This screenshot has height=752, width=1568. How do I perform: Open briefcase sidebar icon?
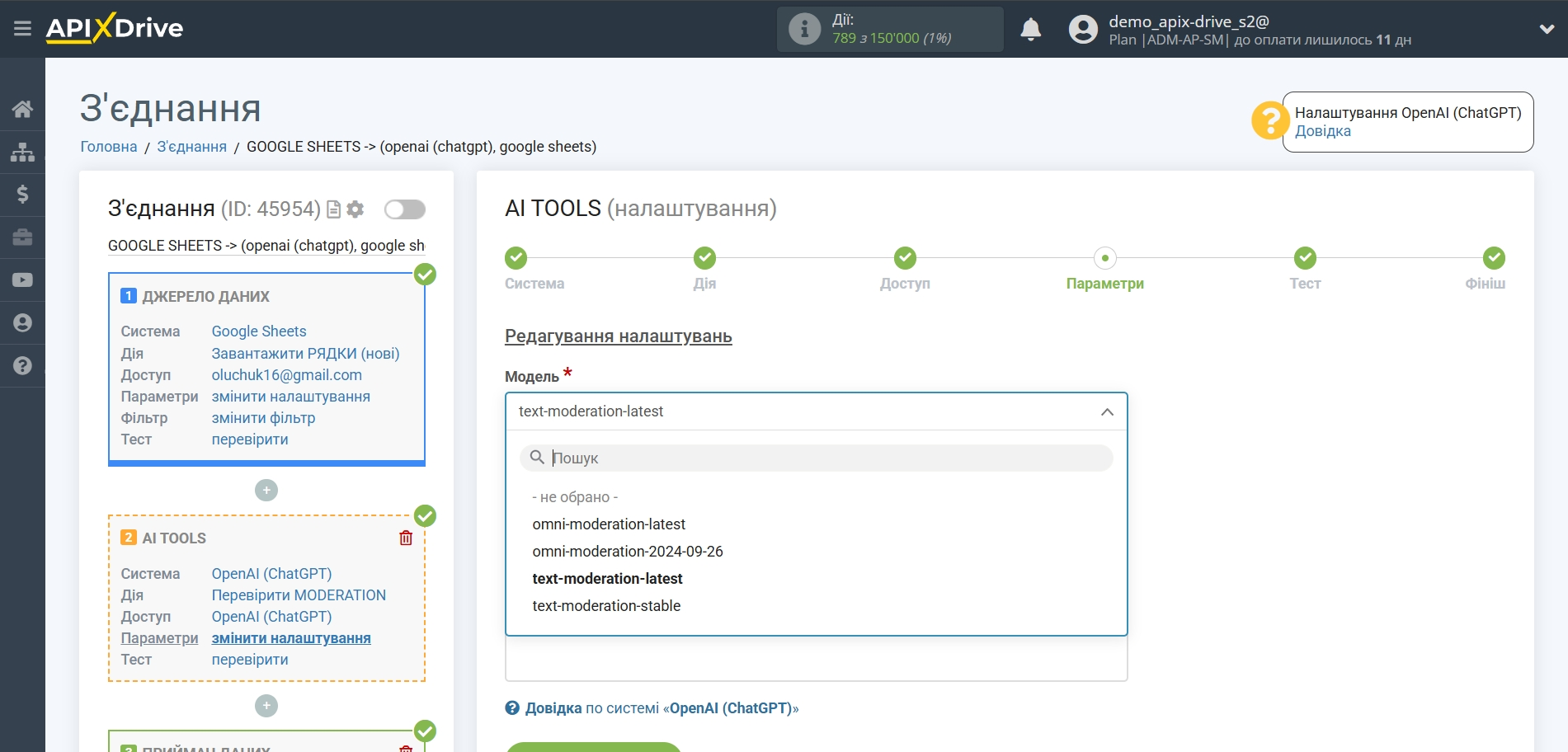click(x=22, y=237)
